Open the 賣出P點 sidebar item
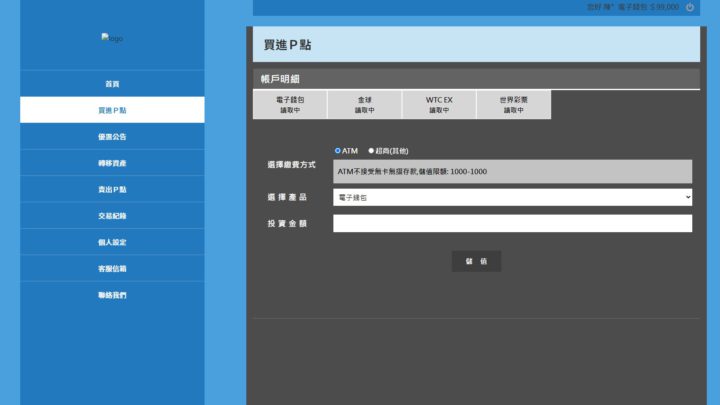The image size is (720, 405). [x=112, y=189]
